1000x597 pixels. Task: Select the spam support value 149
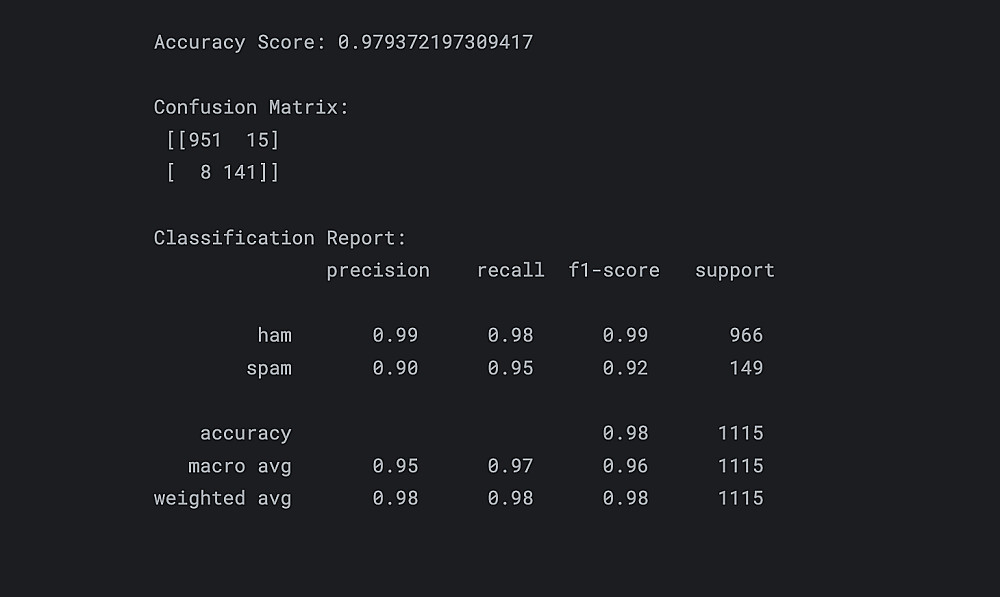746,368
